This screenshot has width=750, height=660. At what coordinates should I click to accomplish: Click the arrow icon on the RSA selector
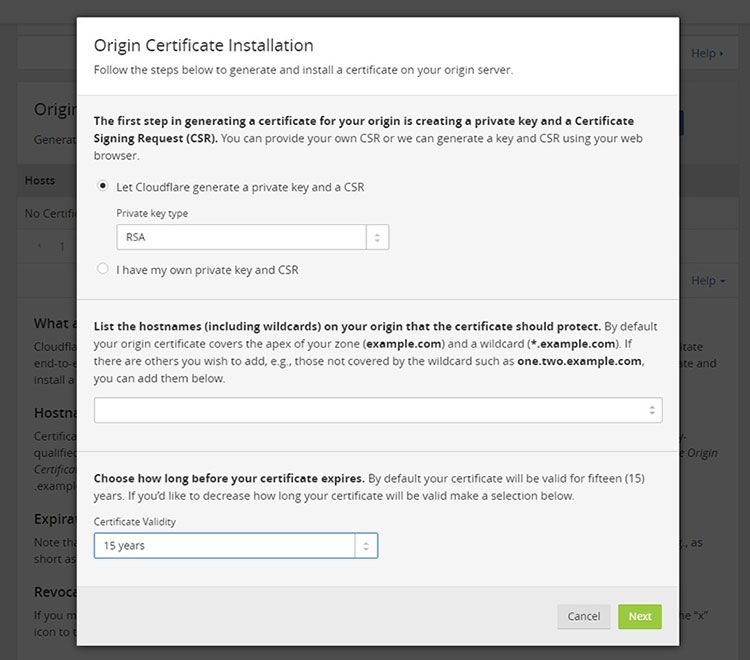(x=377, y=237)
